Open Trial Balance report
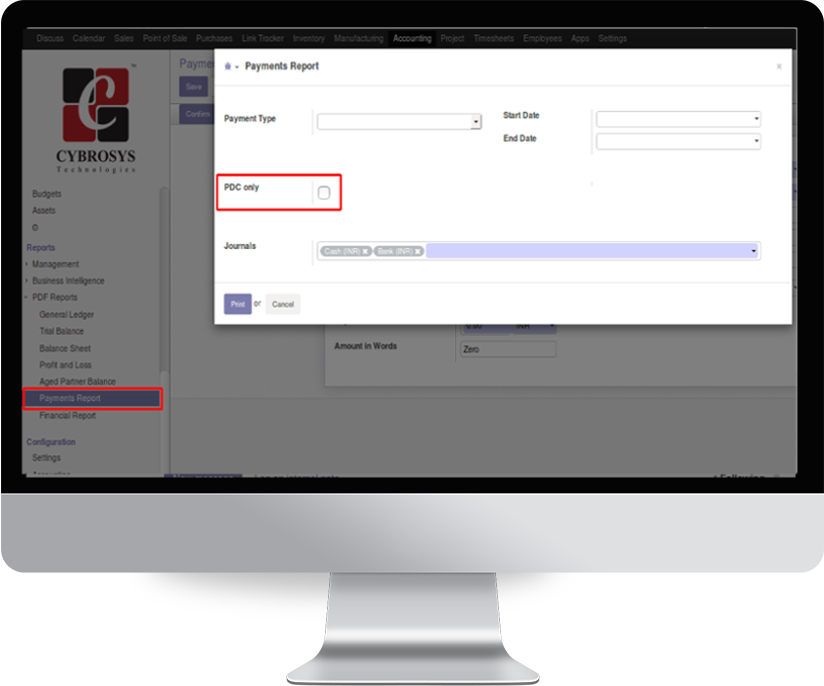 (61, 331)
